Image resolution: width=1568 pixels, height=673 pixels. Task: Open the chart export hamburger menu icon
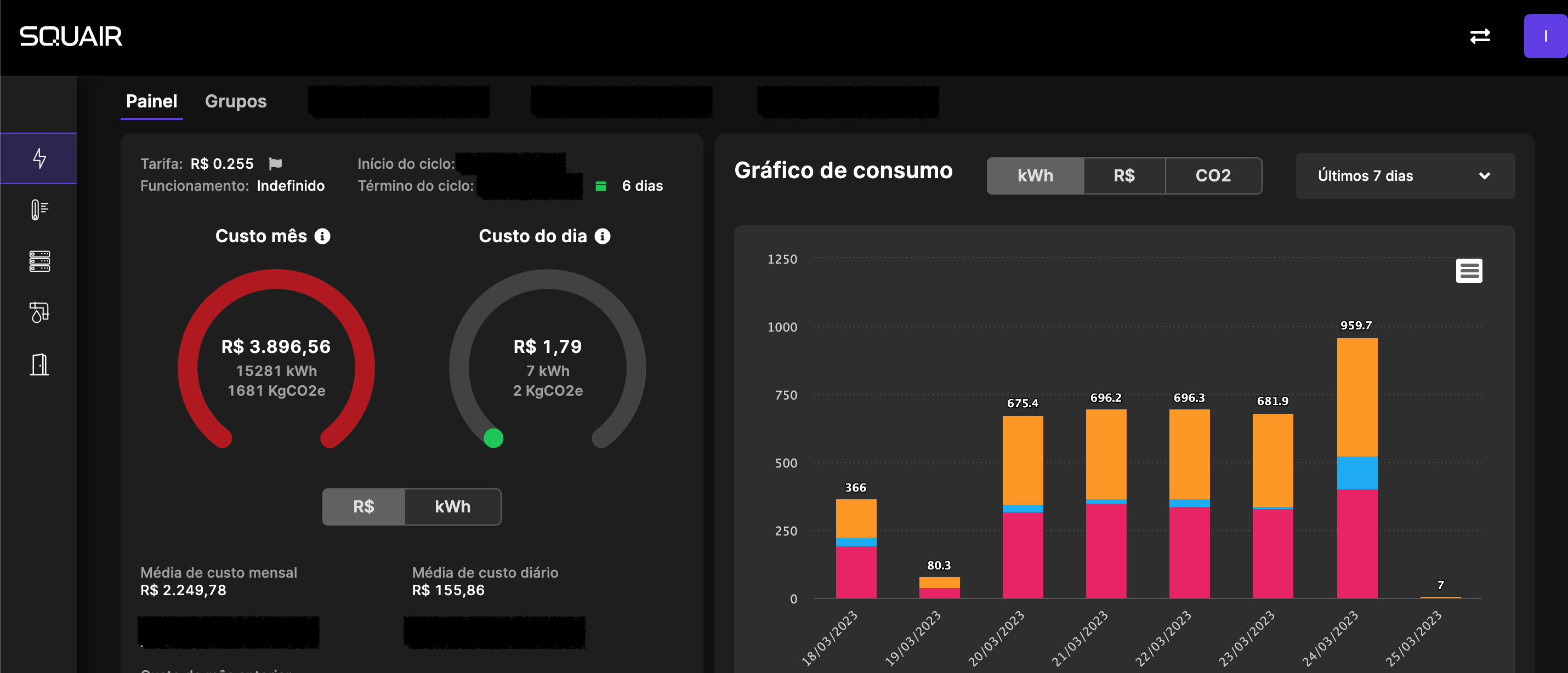1470,270
